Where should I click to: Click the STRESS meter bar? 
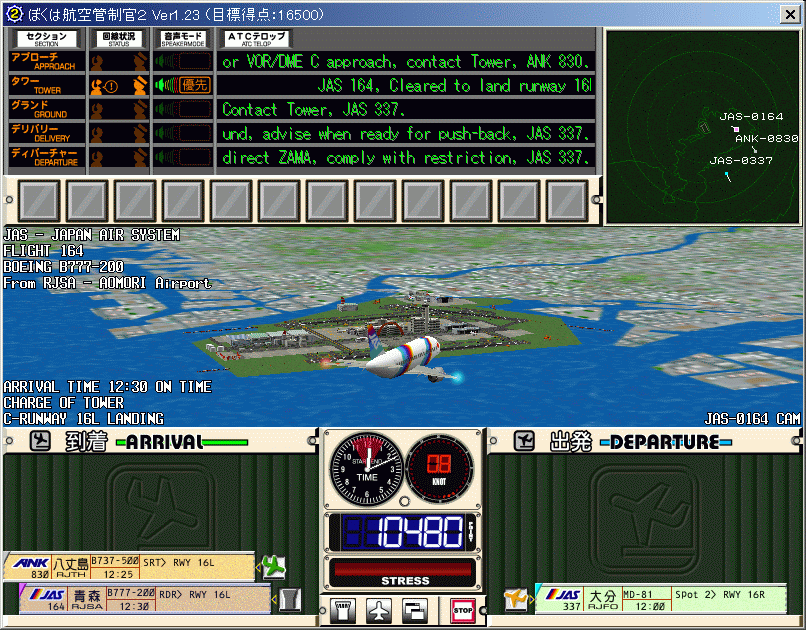pyautogui.click(x=403, y=570)
